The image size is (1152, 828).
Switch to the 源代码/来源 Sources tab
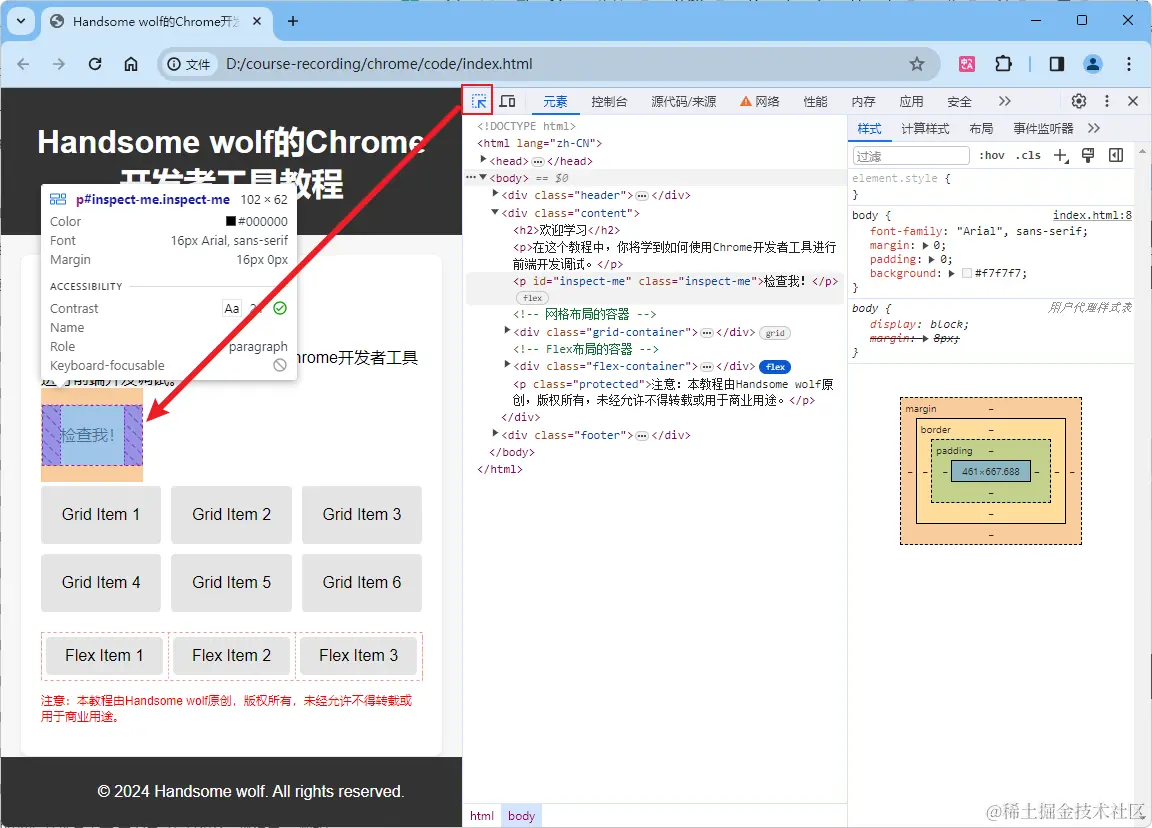coord(683,101)
